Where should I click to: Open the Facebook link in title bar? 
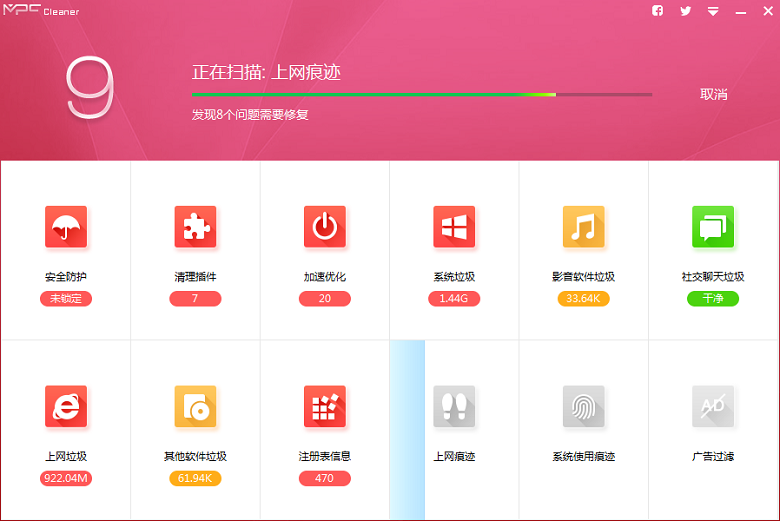coord(658,11)
